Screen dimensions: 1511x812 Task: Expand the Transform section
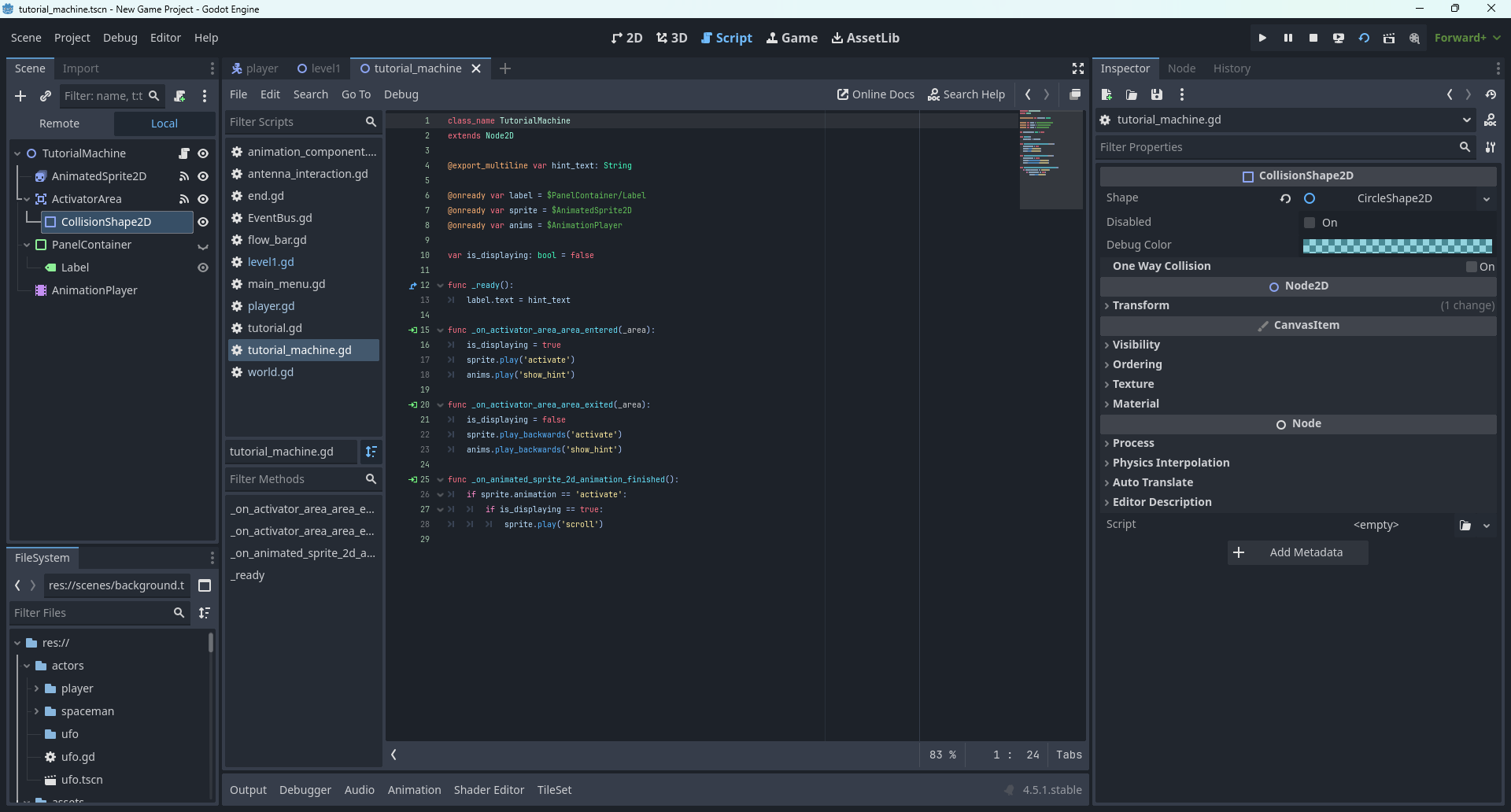point(1140,305)
